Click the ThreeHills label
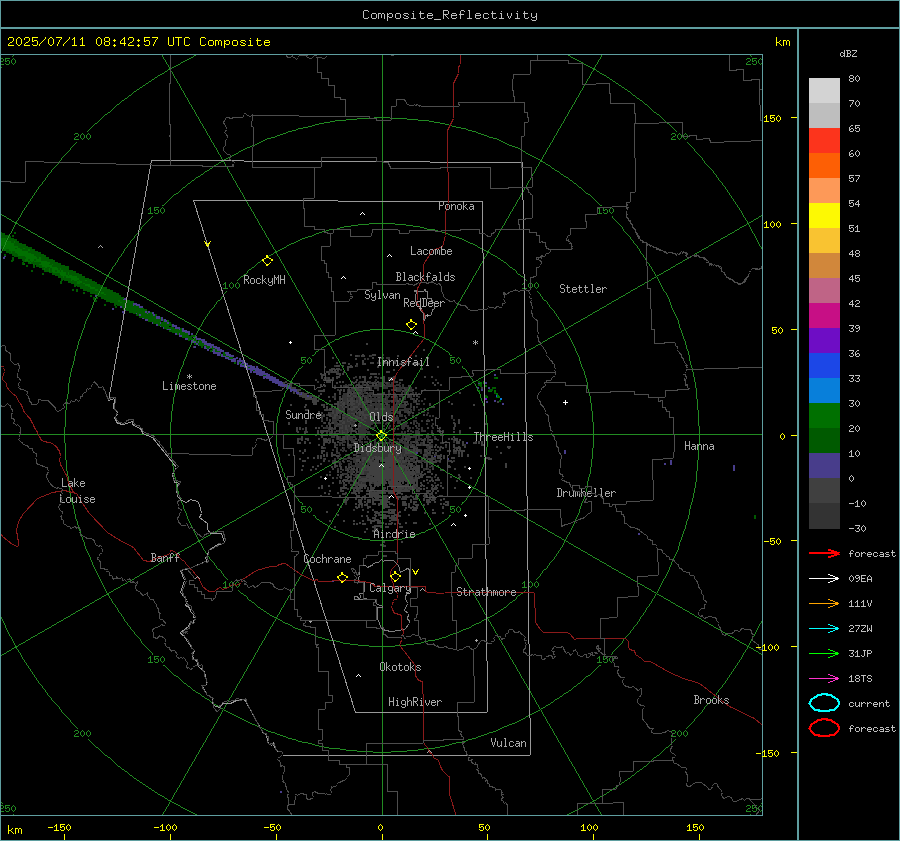900x841 pixels. (503, 437)
